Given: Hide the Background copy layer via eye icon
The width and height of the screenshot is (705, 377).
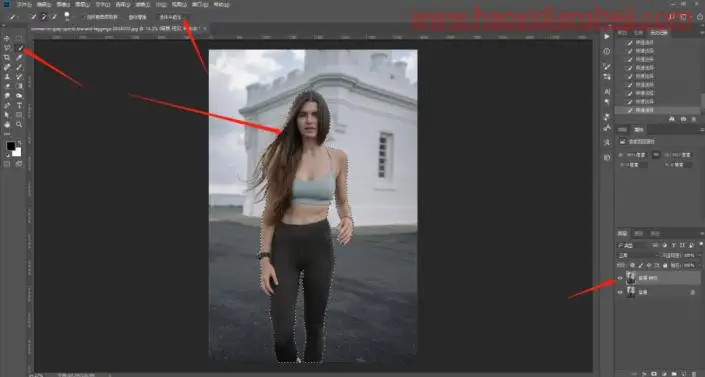Looking at the screenshot, I should pos(620,278).
